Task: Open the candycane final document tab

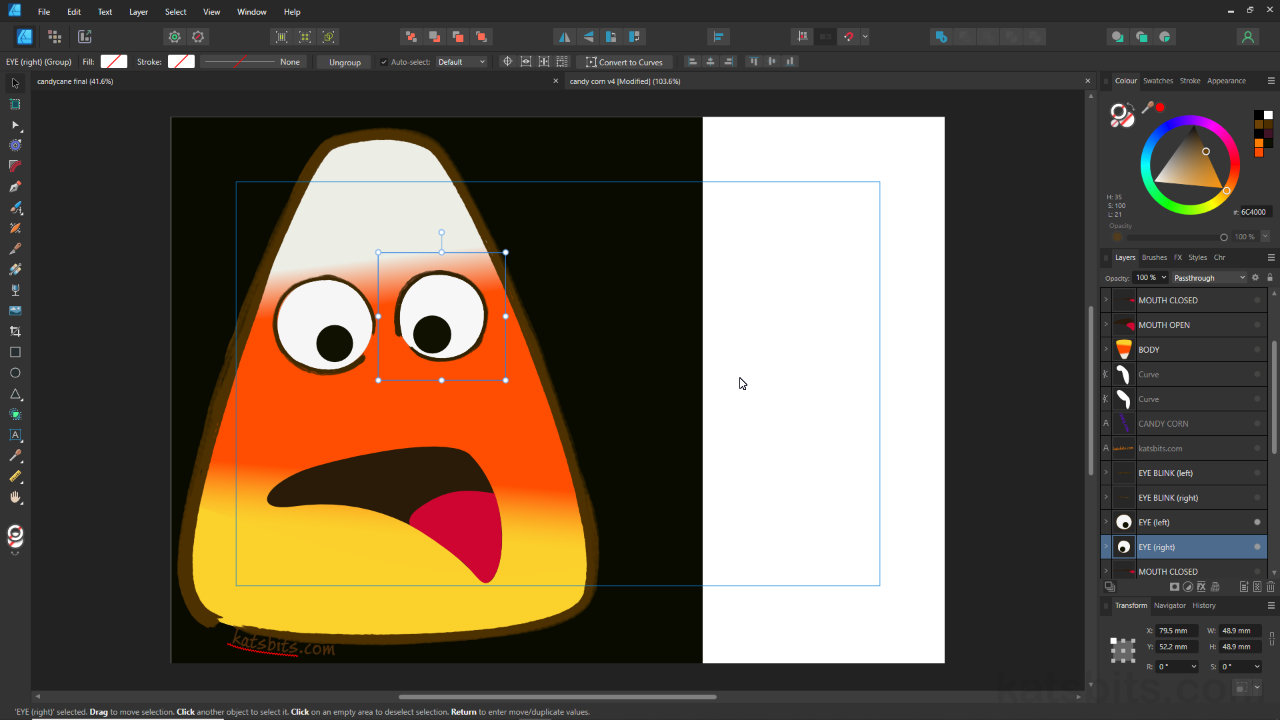Action: [x=75, y=81]
